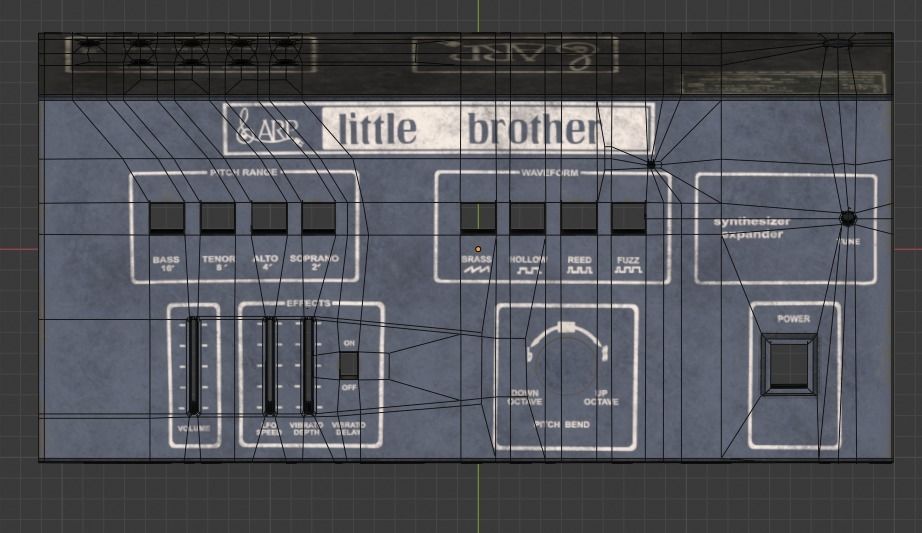This screenshot has width=922, height=533.
Task: Click the ARP clef logo beside little brother
Action: (x=269, y=129)
